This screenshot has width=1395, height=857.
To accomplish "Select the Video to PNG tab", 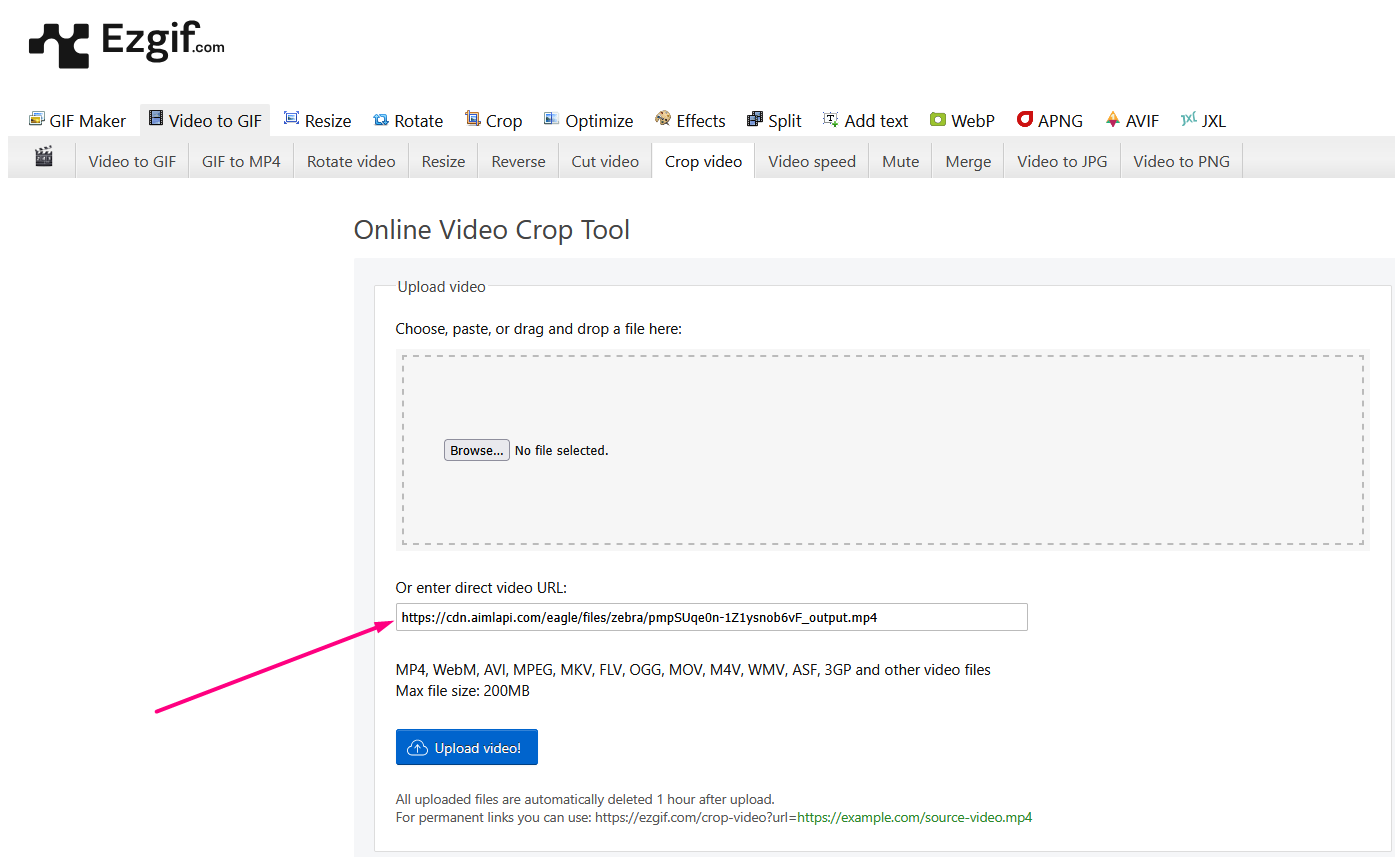I will (x=1181, y=161).
